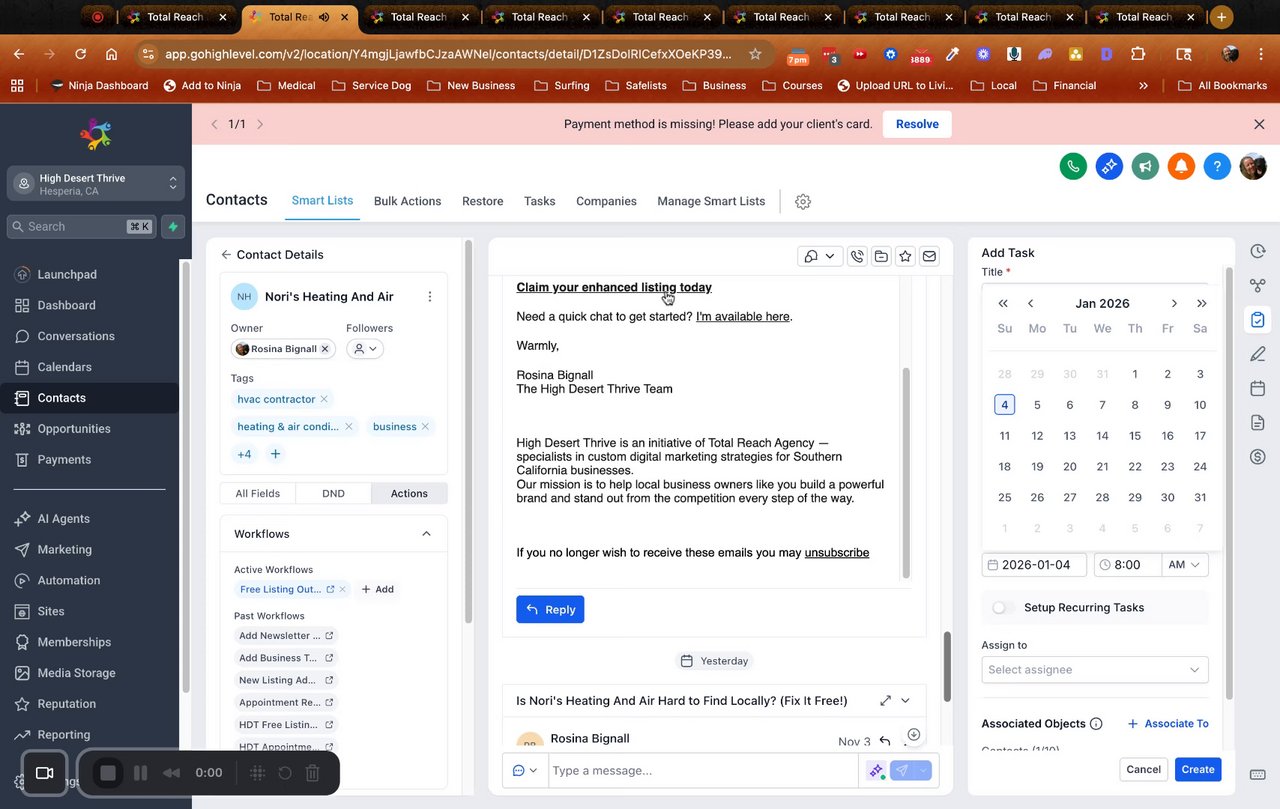Click the Create task button
This screenshot has height=809, width=1280.
tap(1198, 770)
